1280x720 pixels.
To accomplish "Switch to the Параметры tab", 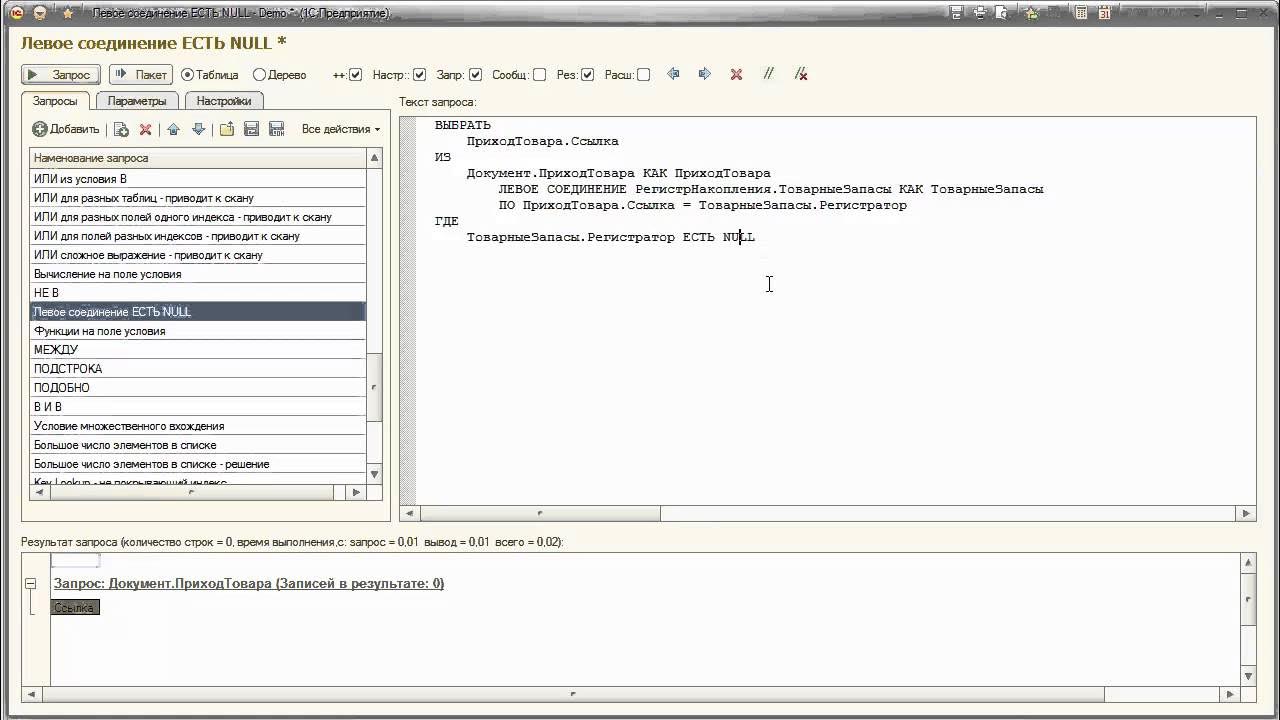I will pyautogui.click(x=137, y=101).
